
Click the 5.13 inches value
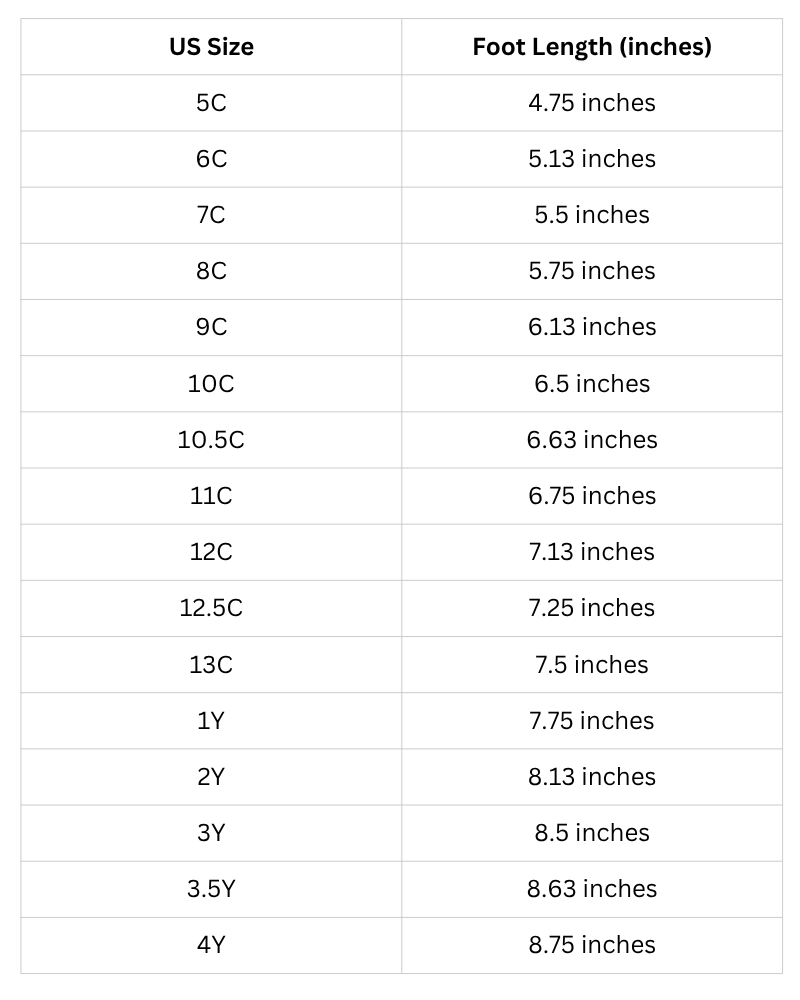pyautogui.click(x=592, y=159)
